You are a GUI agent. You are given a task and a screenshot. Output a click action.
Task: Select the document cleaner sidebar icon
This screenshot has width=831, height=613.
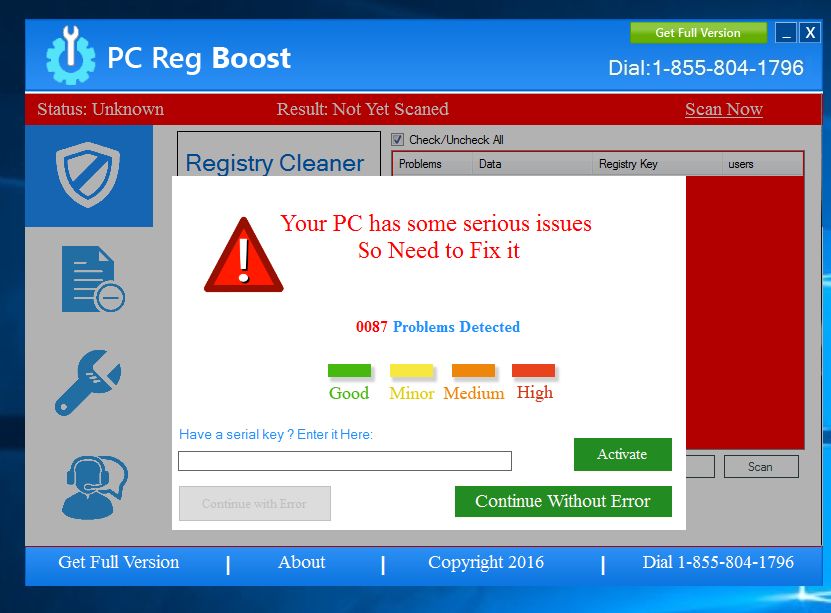click(93, 279)
